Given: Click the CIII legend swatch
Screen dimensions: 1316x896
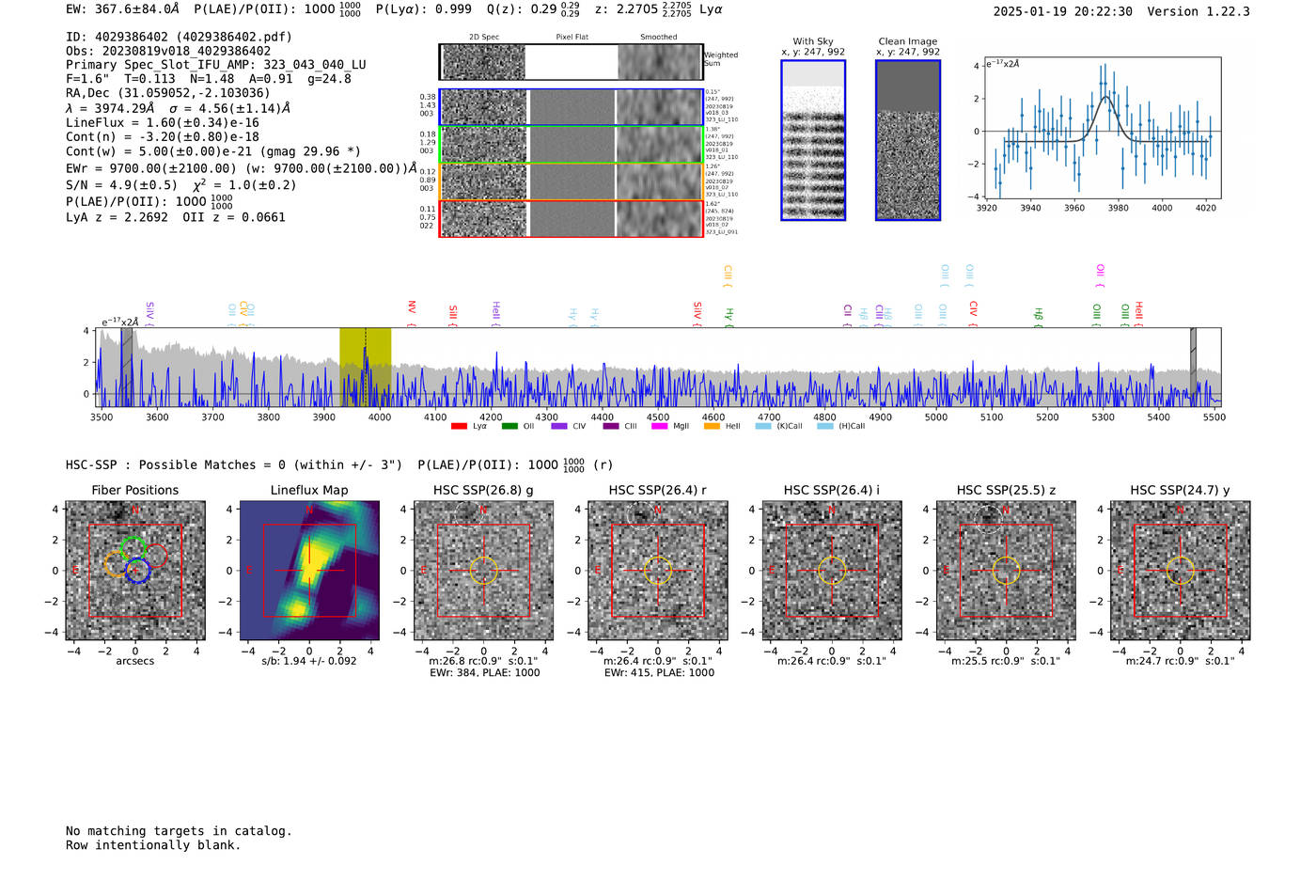Looking at the screenshot, I should (x=611, y=426).
